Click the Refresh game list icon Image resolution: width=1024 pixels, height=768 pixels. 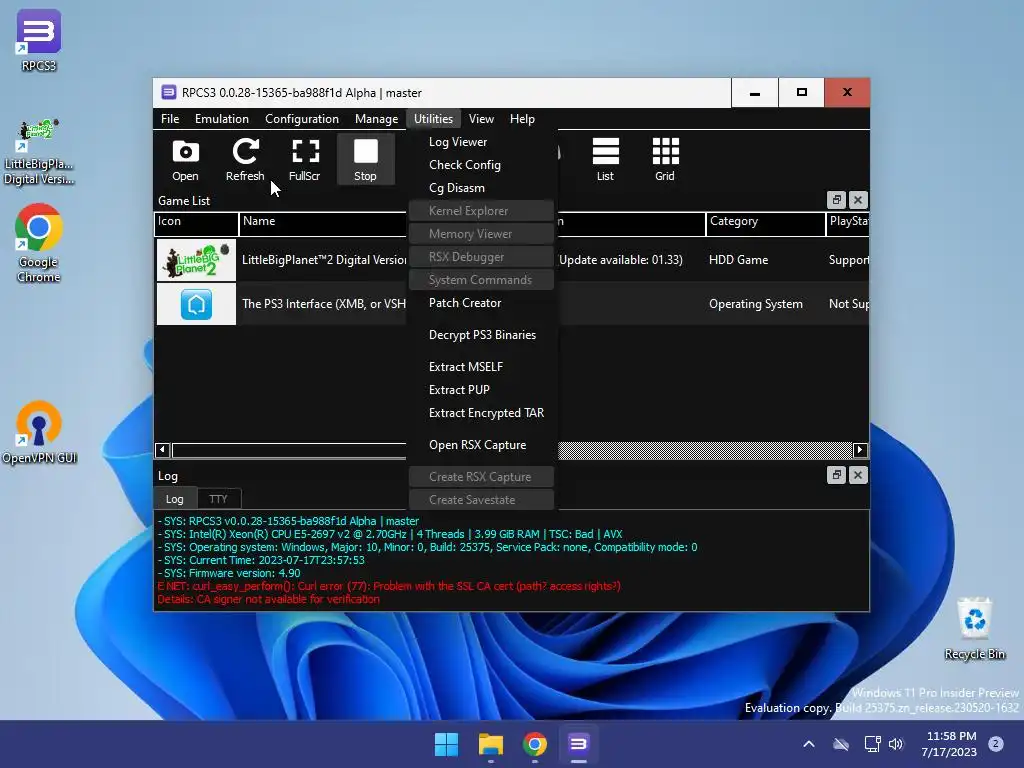pyautogui.click(x=245, y=160)
